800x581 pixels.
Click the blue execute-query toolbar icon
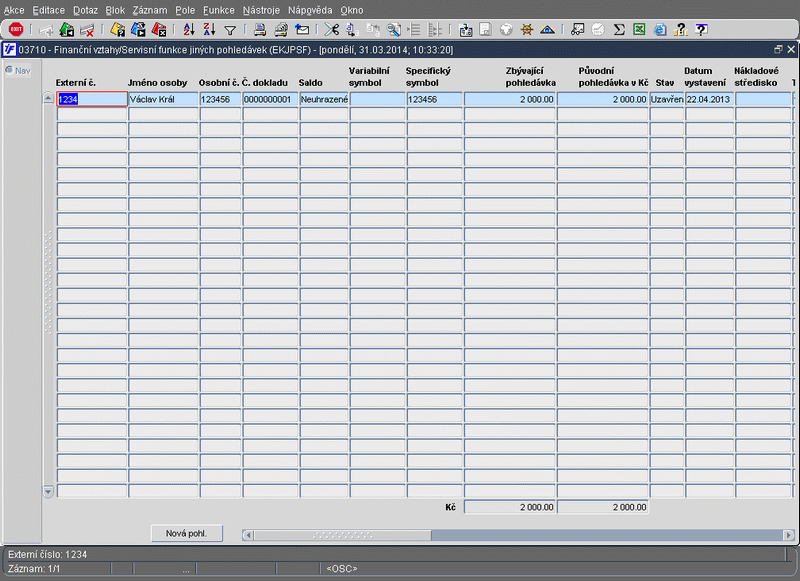(138, 30)
